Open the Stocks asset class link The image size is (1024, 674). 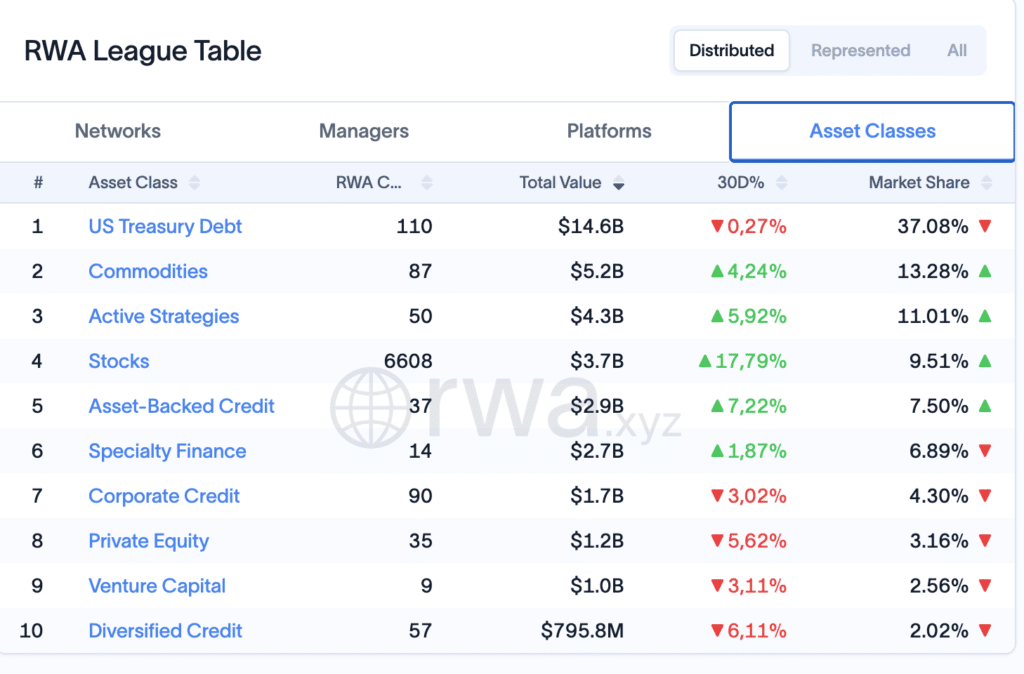tap(119, 361)
